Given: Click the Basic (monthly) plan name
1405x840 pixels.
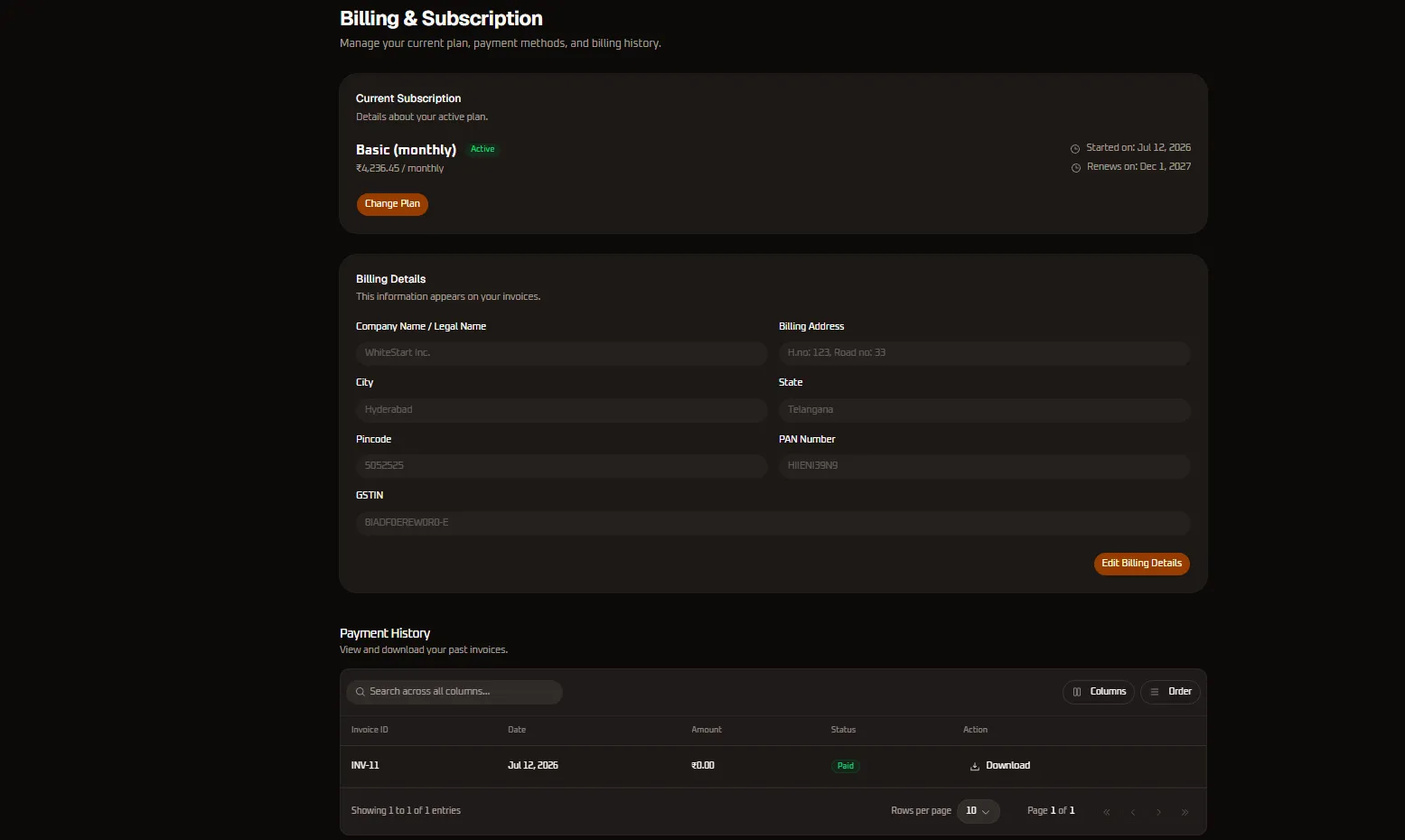Looking at the screenshot, I should (x=406, y=150).
